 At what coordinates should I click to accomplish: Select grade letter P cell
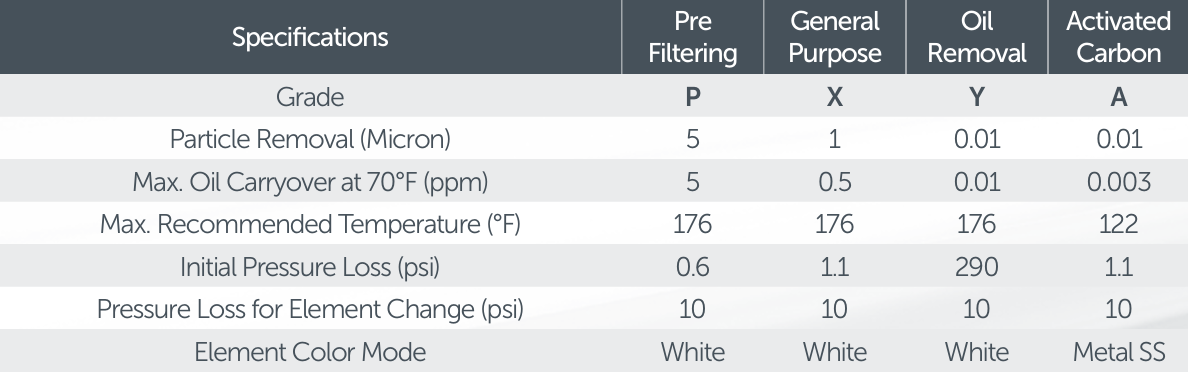click(x=692, y=97)
